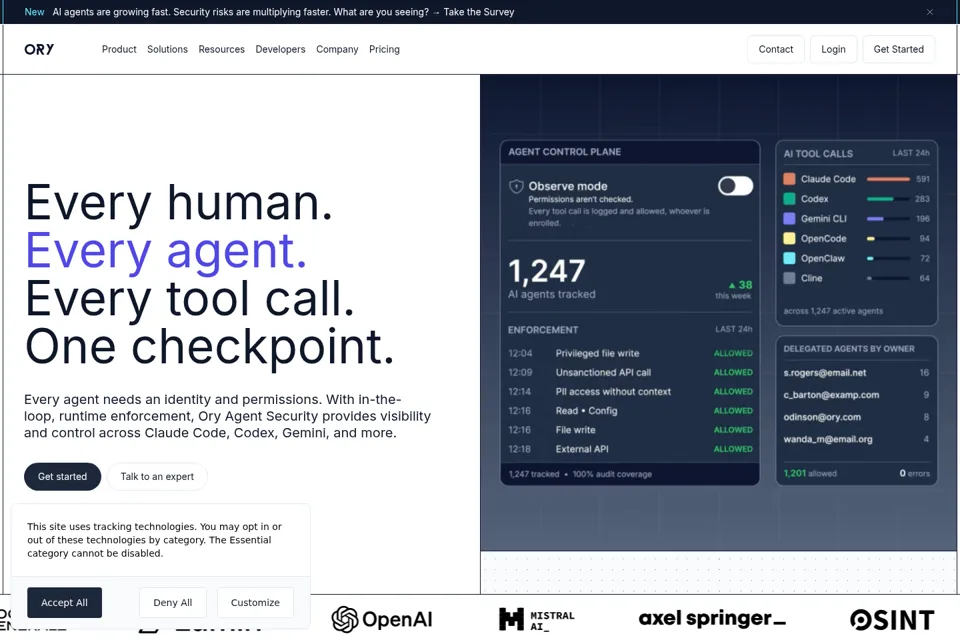Click the '1,201 allowed' count
This screenshot has width=960, height=640.
(810, 473)
